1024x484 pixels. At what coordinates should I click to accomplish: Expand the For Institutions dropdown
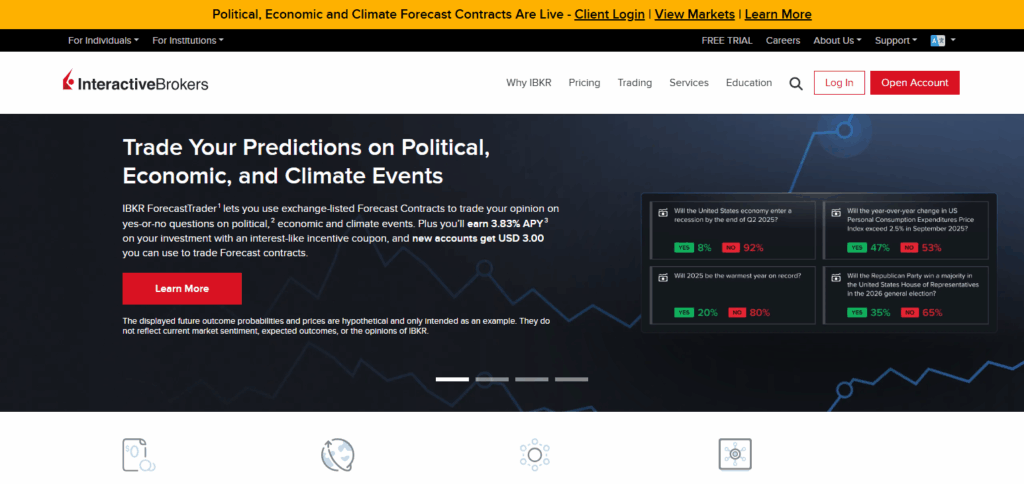pyautogui.click(x=188, y=40)
